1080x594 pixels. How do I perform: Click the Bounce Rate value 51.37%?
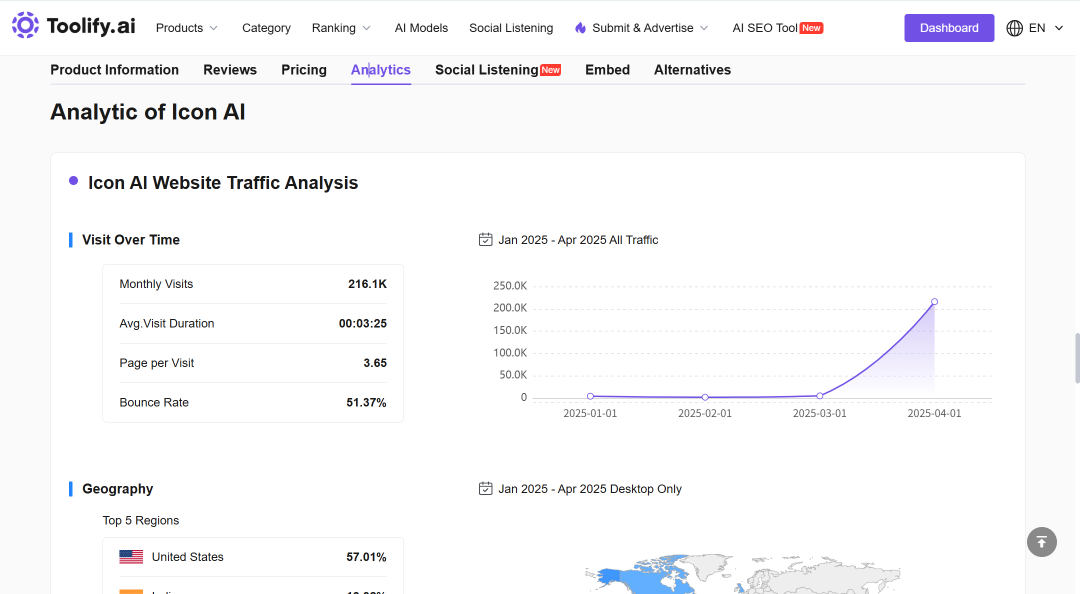(366, 402)
